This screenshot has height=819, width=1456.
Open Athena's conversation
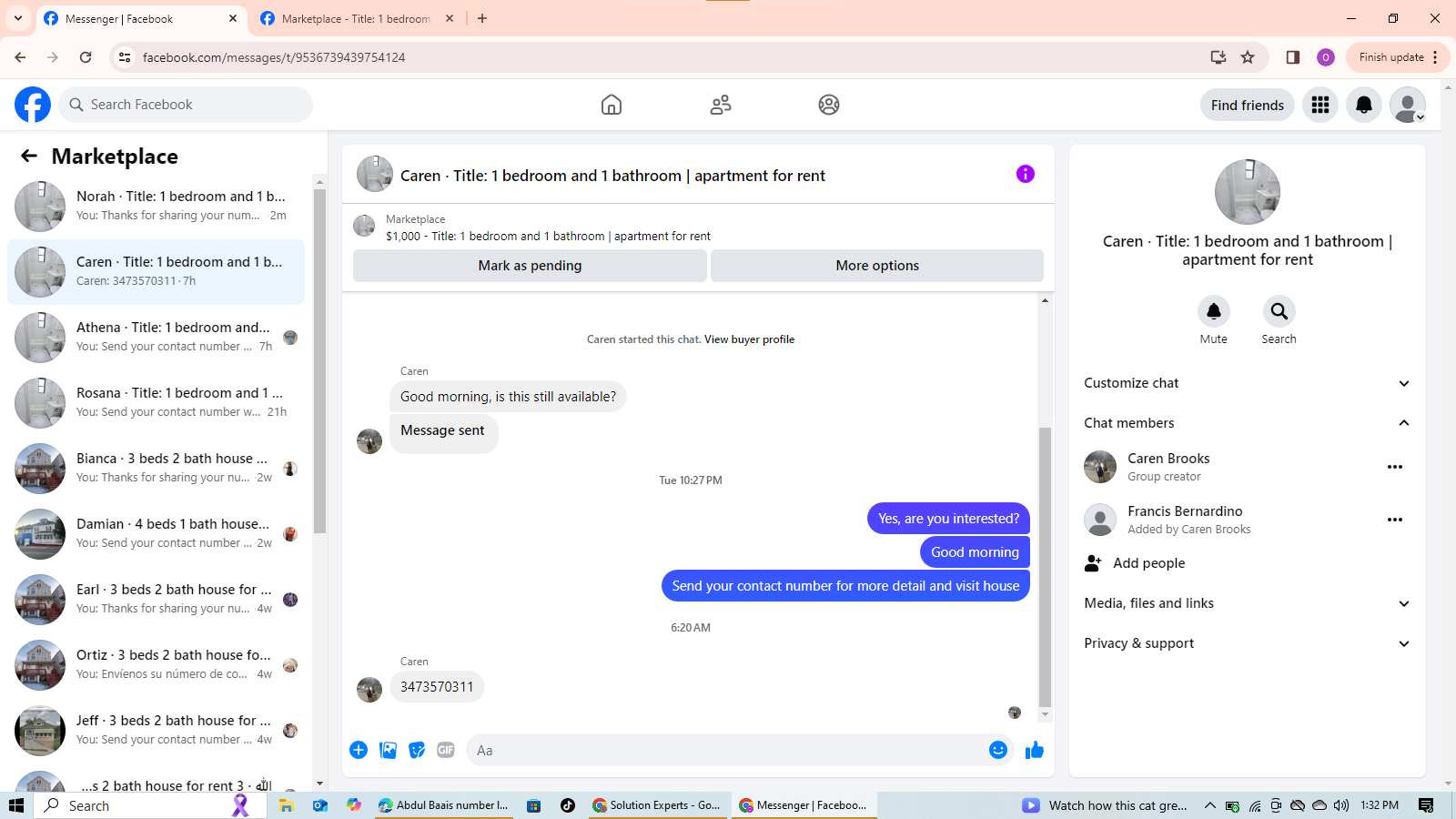click(x=157, y=338)
